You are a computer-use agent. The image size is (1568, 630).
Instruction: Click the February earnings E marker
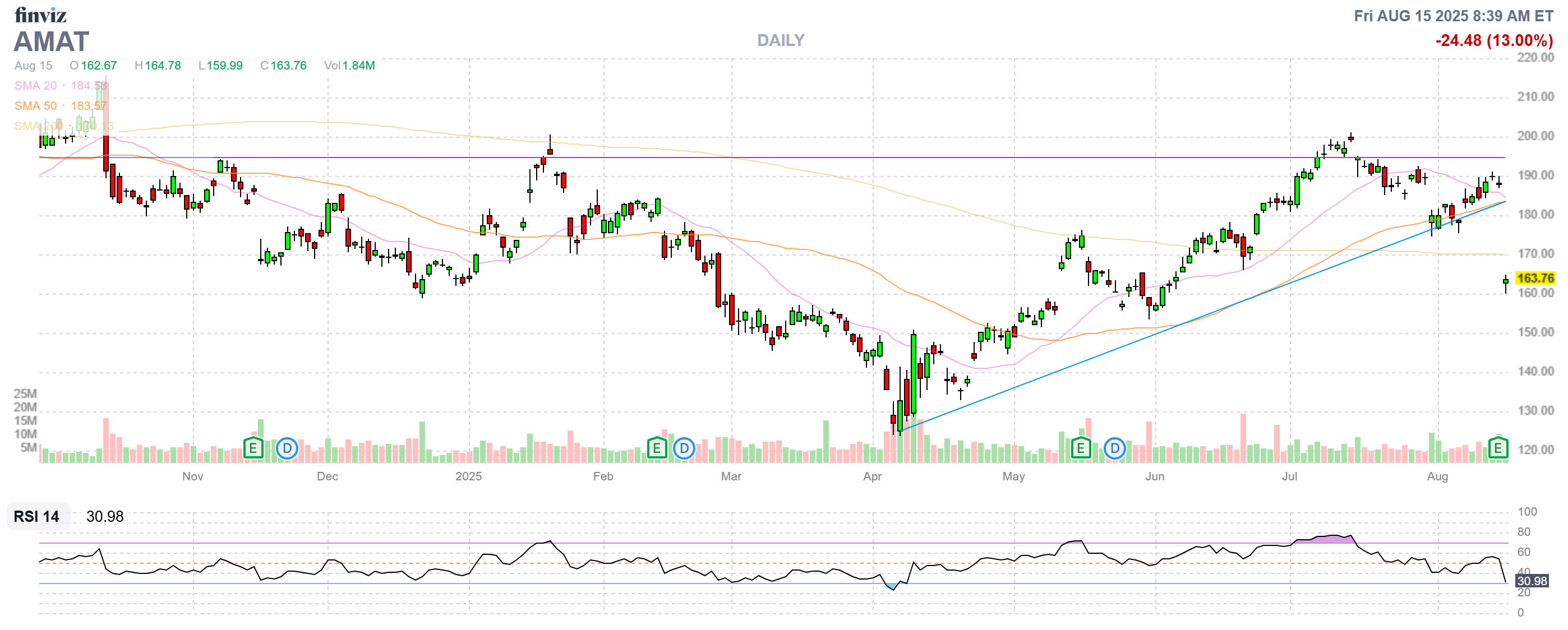tap(656, 449)
